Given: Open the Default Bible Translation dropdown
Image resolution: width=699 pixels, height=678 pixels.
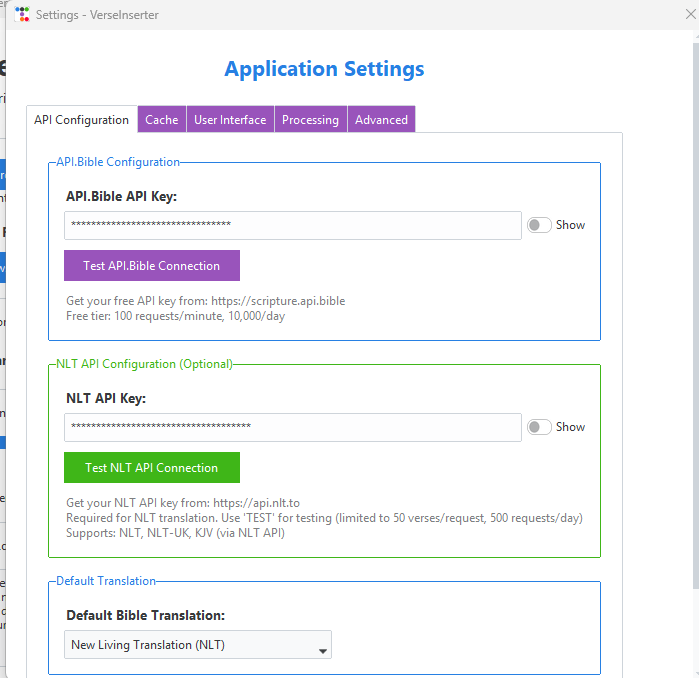Looking at the screenshot, I should [x=198, y=645].
